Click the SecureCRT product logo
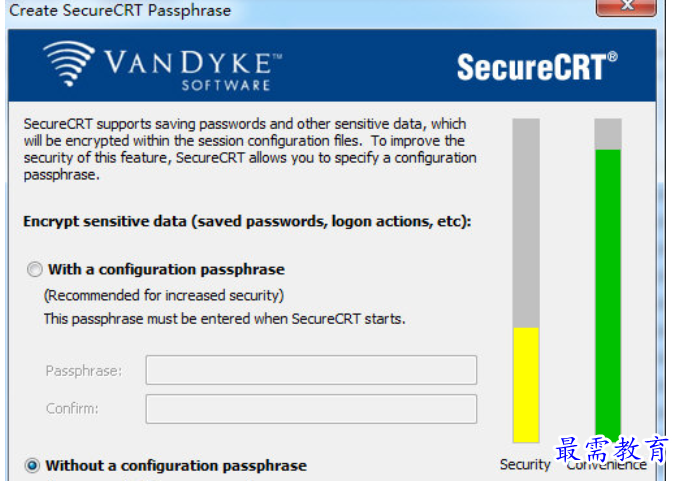 click(x=537, y=67)
